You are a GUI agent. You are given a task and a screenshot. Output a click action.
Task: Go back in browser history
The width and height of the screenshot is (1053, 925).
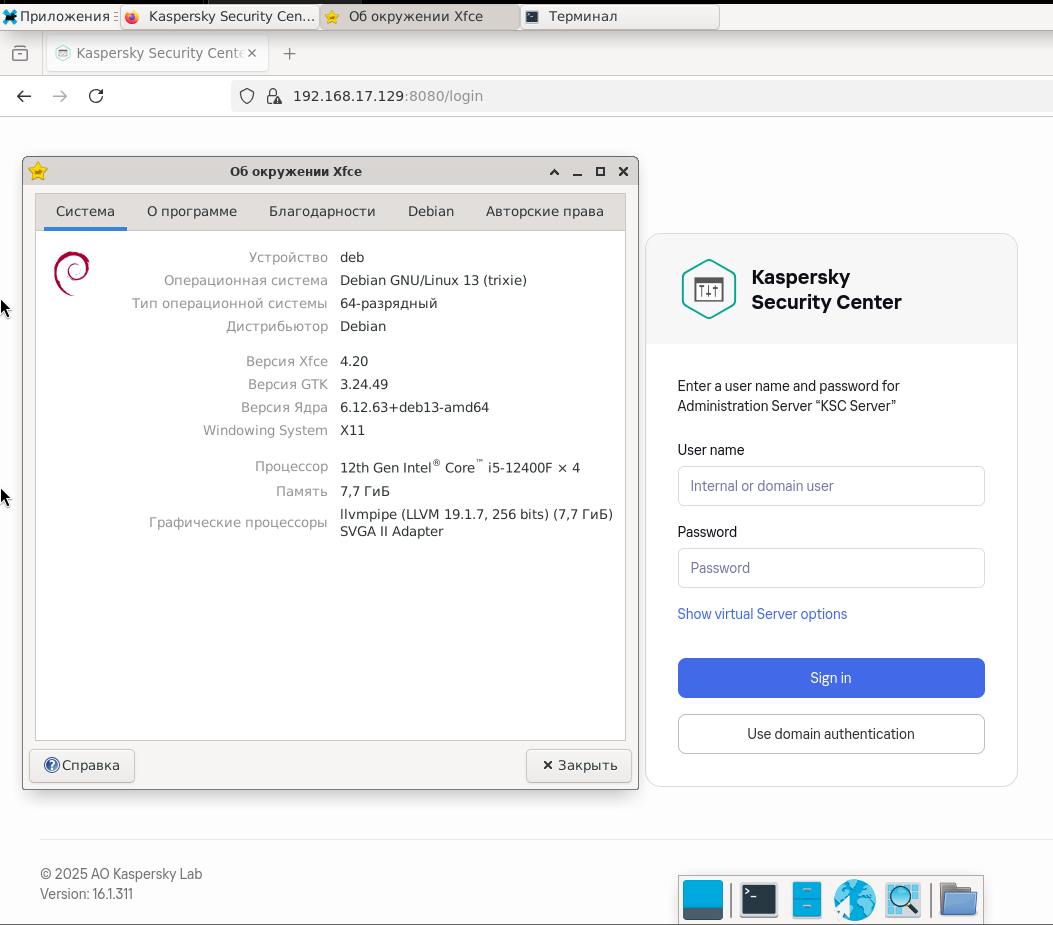click(x=24, y=96)
